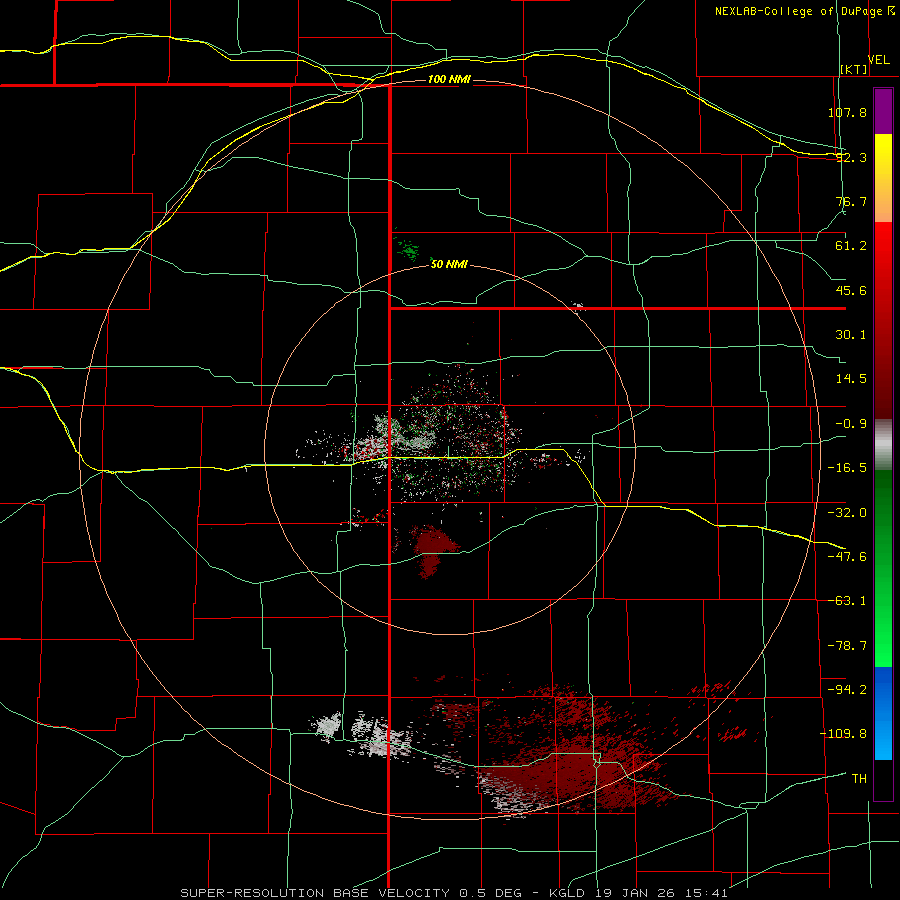Click the -109.8 velocity scale value
900x900 pixels.
pyautogui.click(x=843, y=734)
